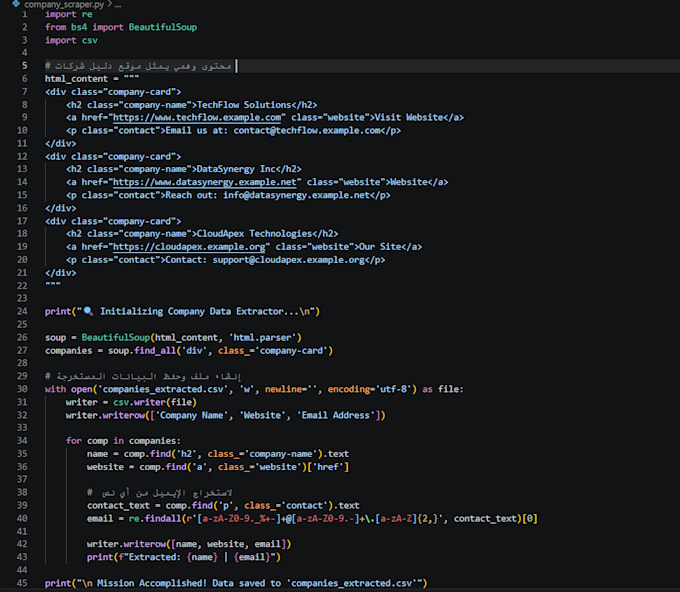Click 'Visit Website' anchor text on line 9
This screenshot has height=592, width=680.
click(409, 118)
